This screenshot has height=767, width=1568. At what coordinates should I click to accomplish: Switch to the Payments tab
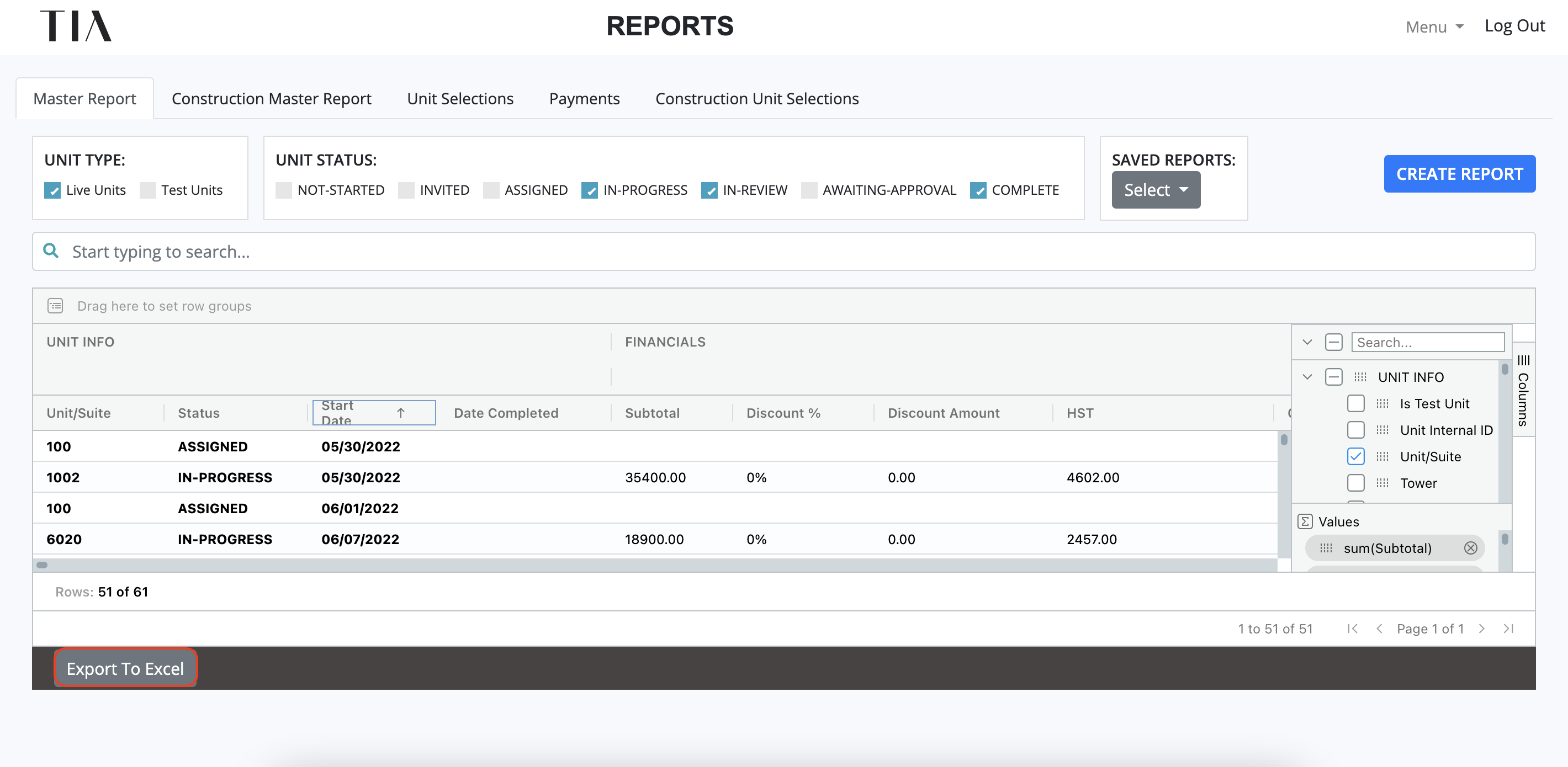coord(584,99)
